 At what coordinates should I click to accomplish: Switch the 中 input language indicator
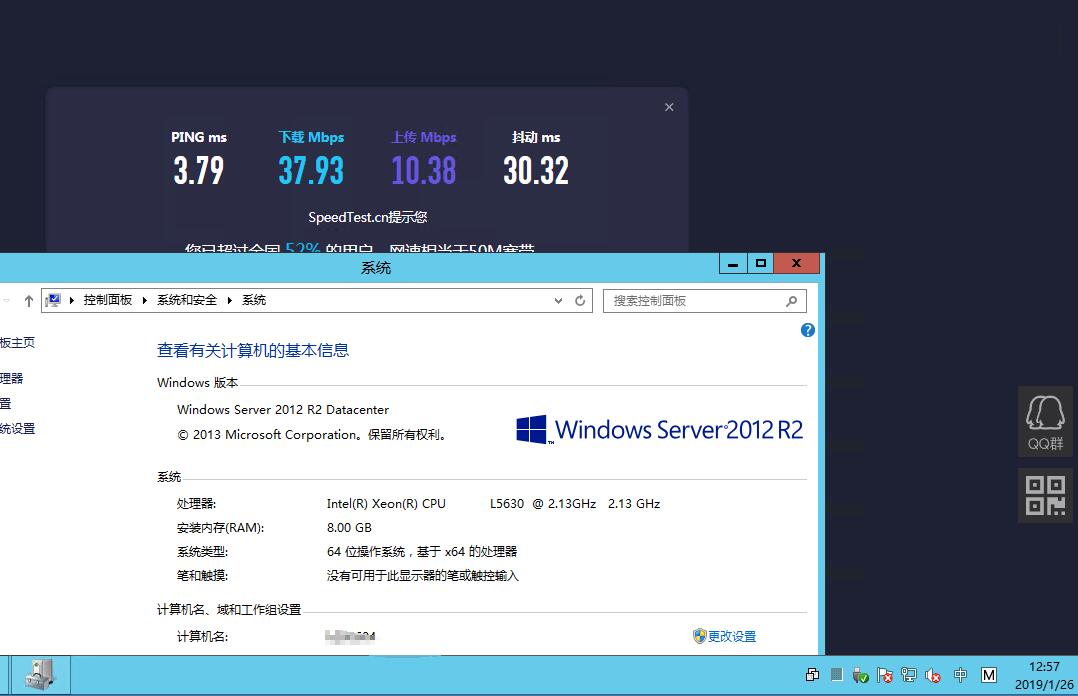(960, 675)
